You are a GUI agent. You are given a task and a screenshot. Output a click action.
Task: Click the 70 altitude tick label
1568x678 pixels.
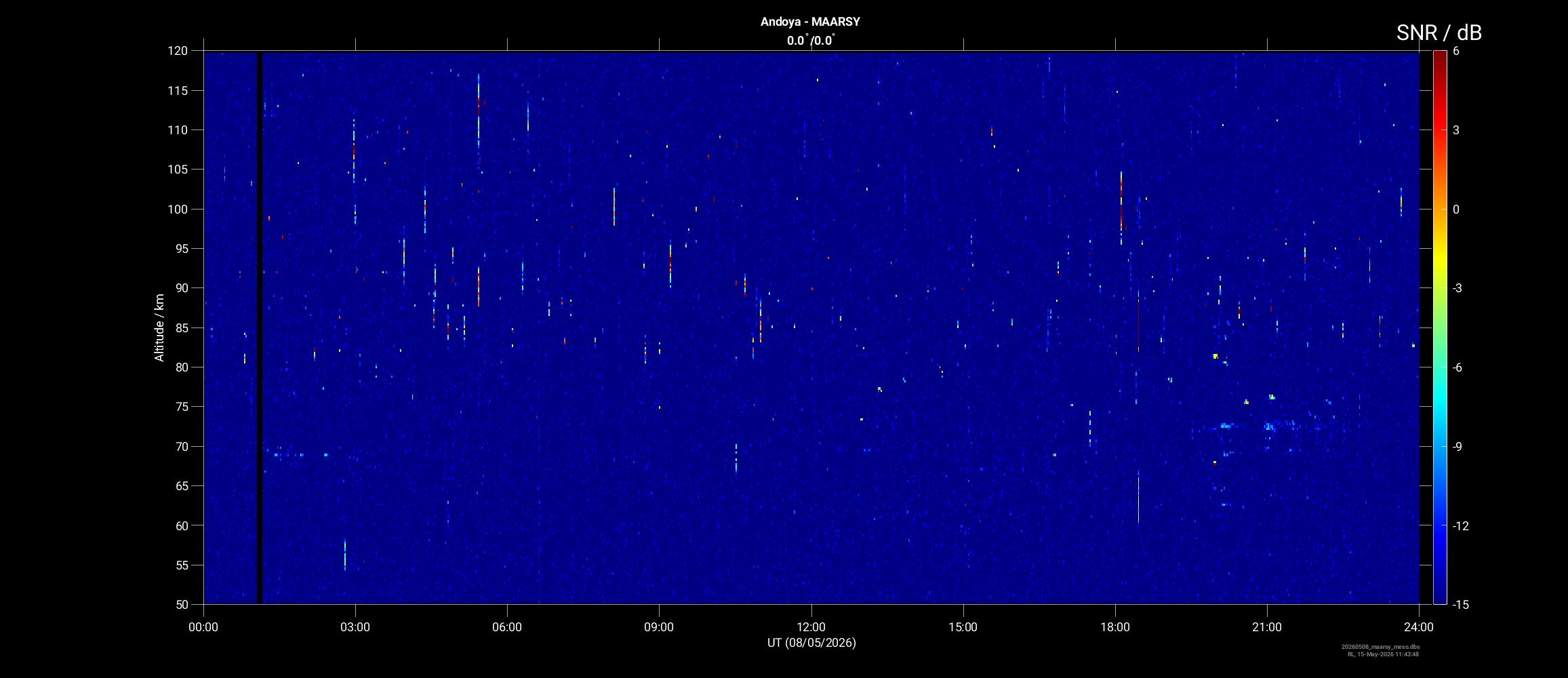[181, 446]
